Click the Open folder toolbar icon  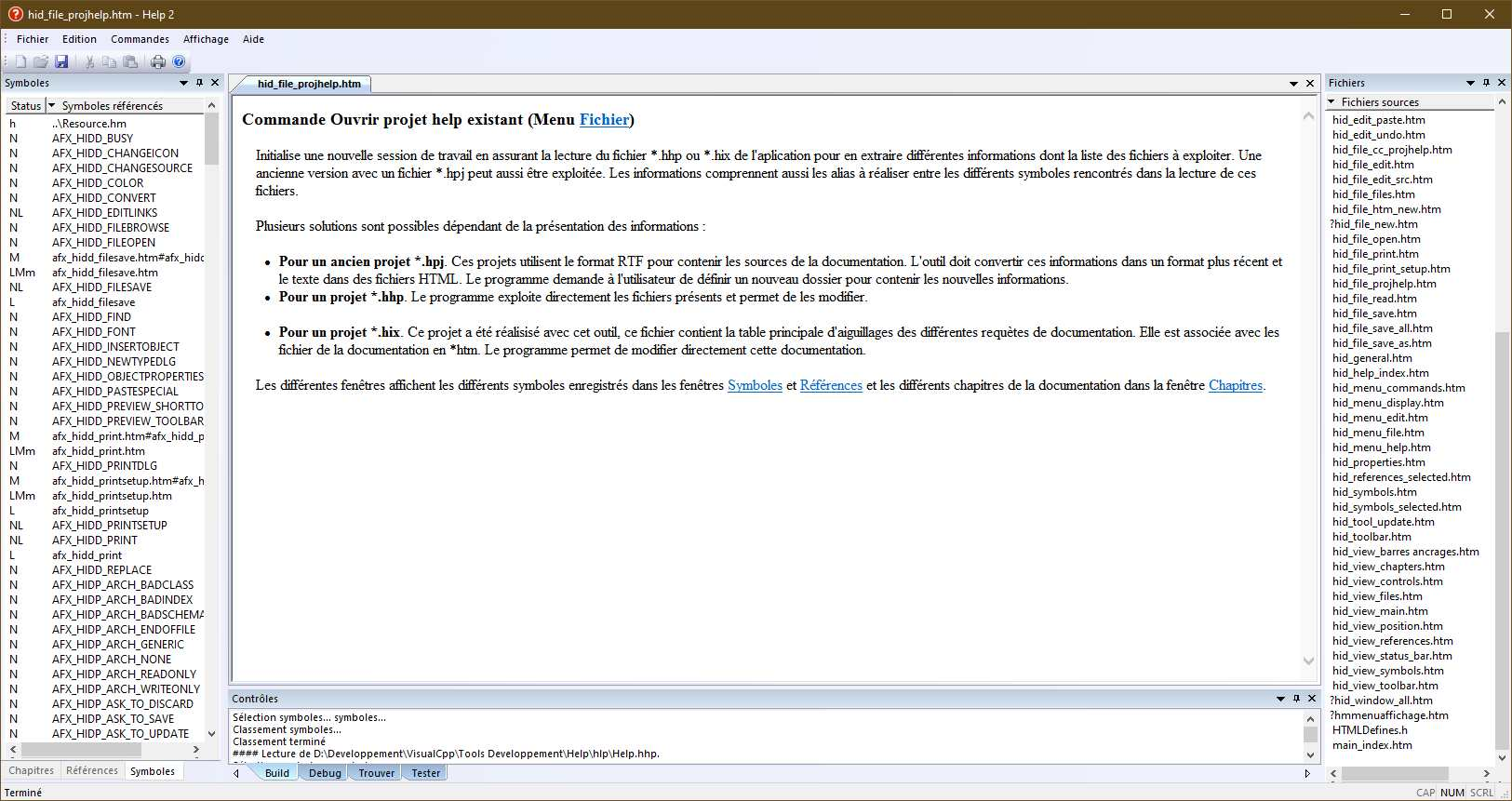[41, 61]
